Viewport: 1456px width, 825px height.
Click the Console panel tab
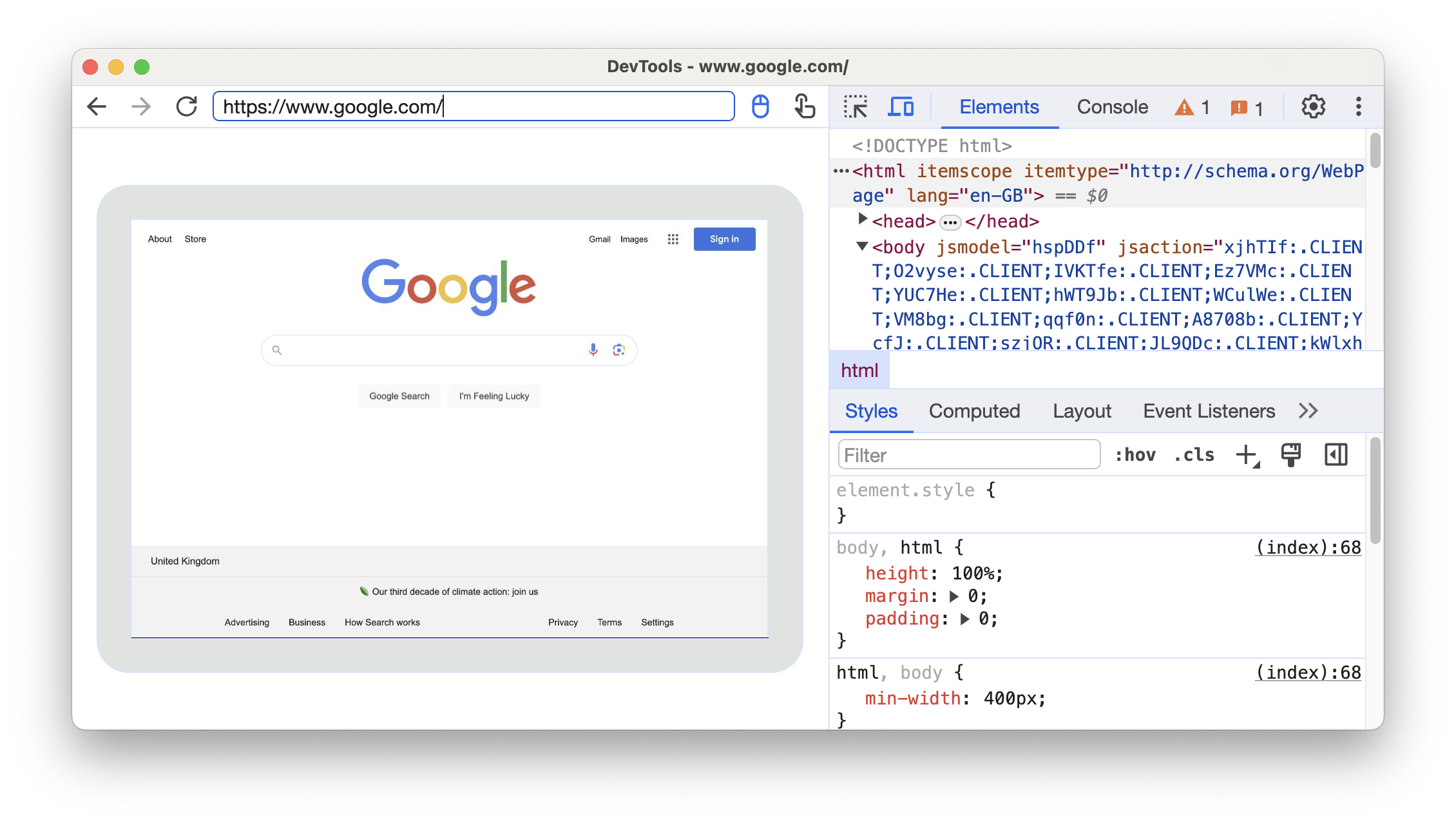click(x=1112, y=107)
